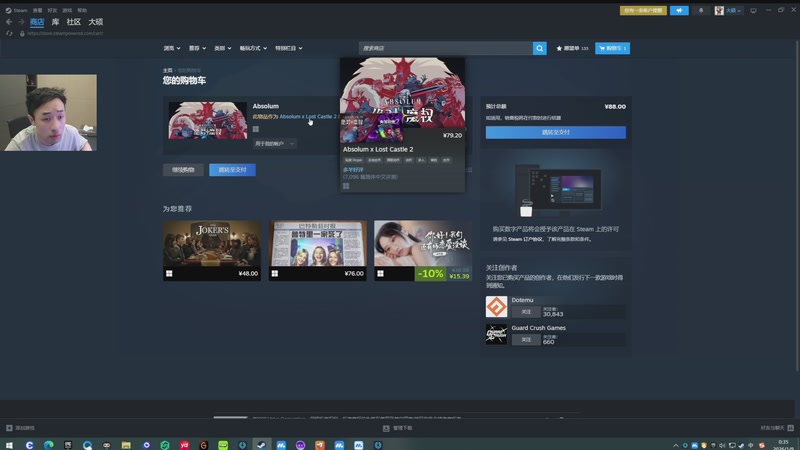
Task: Expand the 推荐 recommendations dropdown
Action: [197, 48]
